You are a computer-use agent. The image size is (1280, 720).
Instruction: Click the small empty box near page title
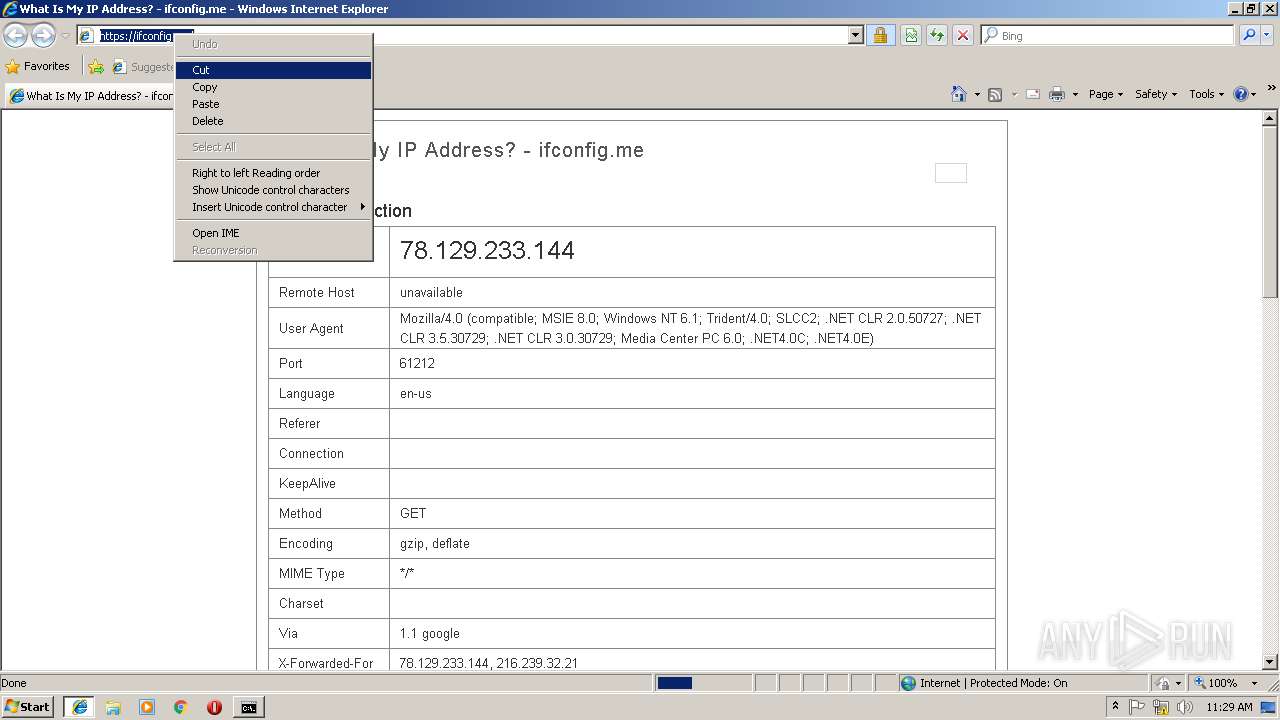tap(951, 173)
